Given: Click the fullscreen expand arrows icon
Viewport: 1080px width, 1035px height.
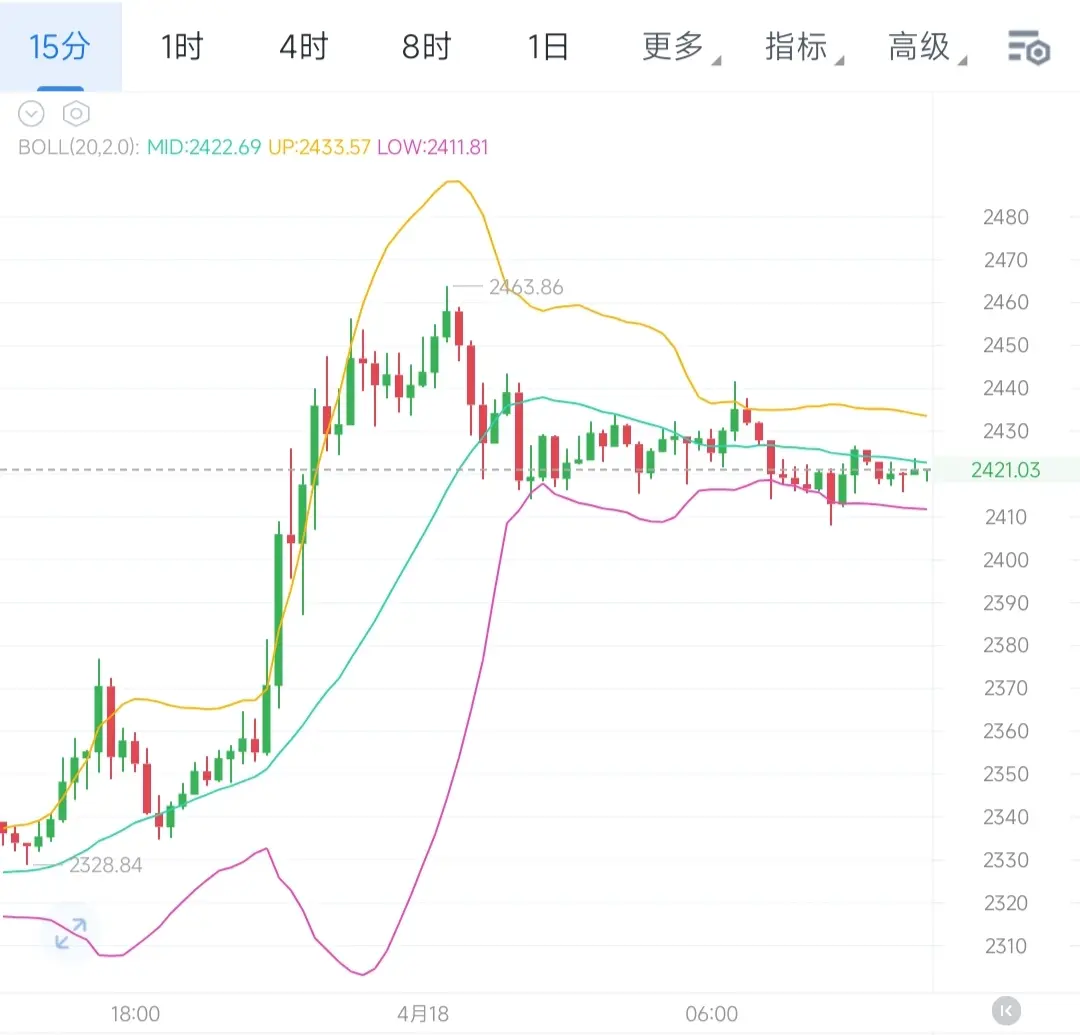Looking at the screenshot, I should click(71, 933).
